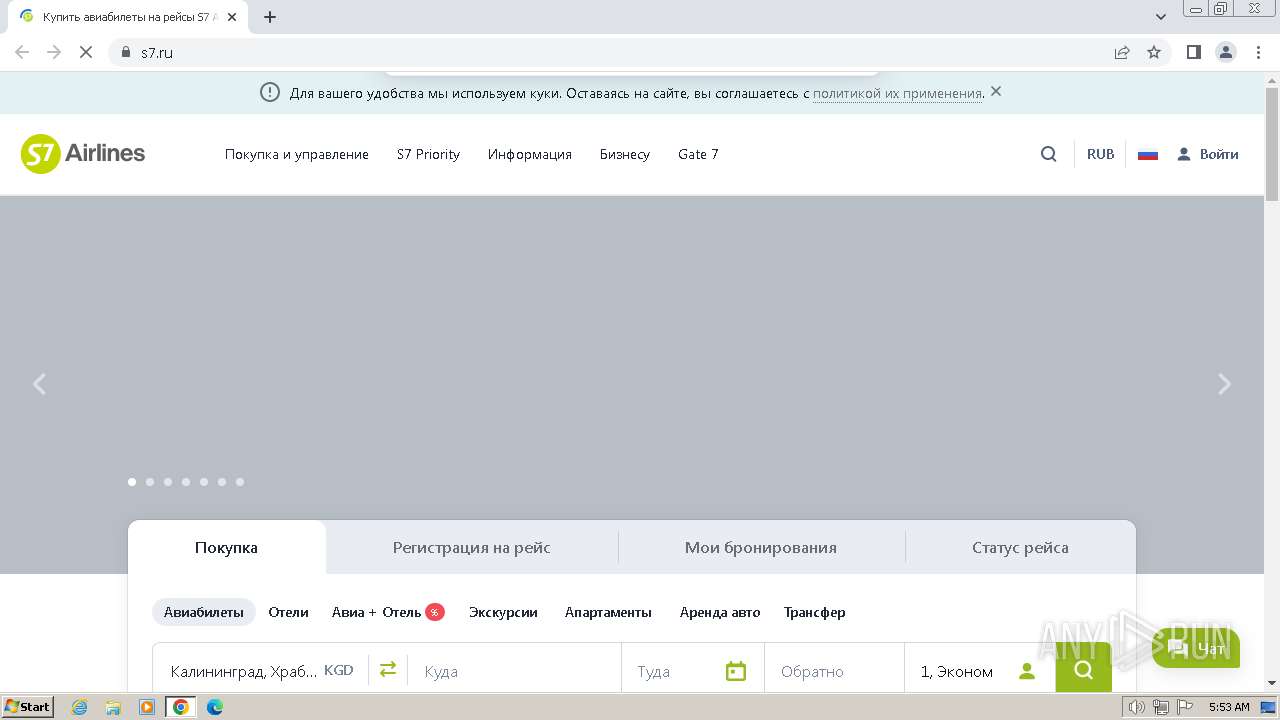Select the Экскурсии option

(x=503, y=612)
